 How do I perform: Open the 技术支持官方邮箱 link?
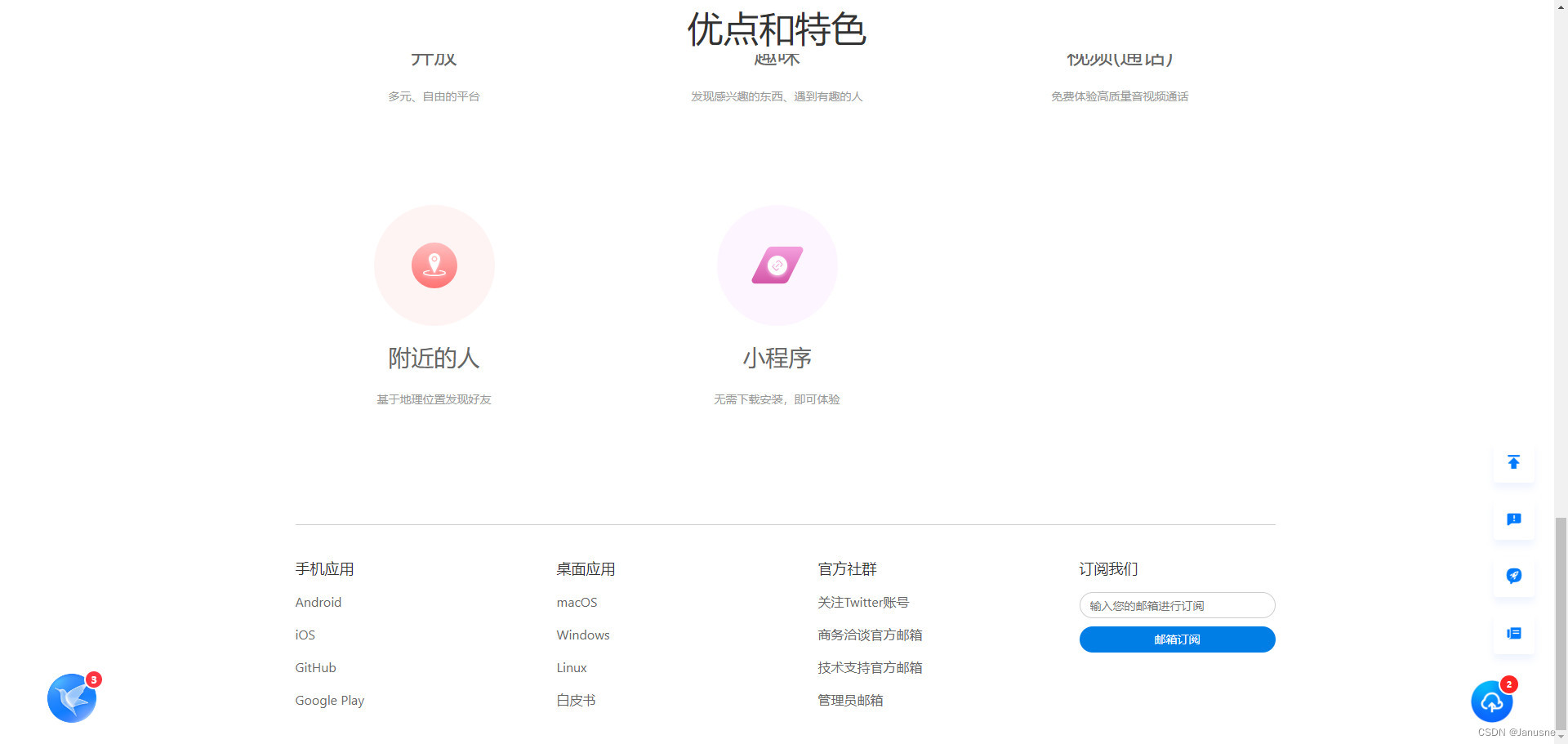click(870, 667)
